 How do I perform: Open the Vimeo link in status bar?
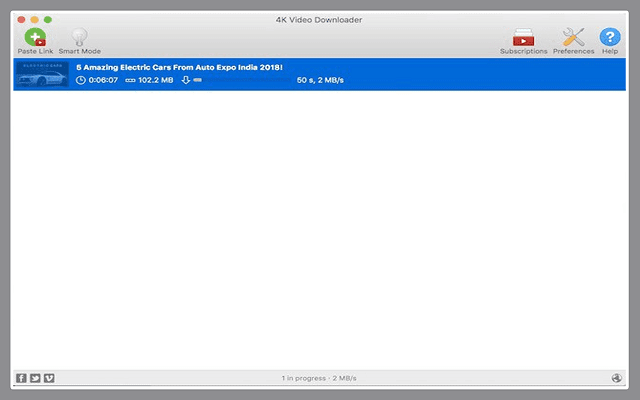coord(48,378)
